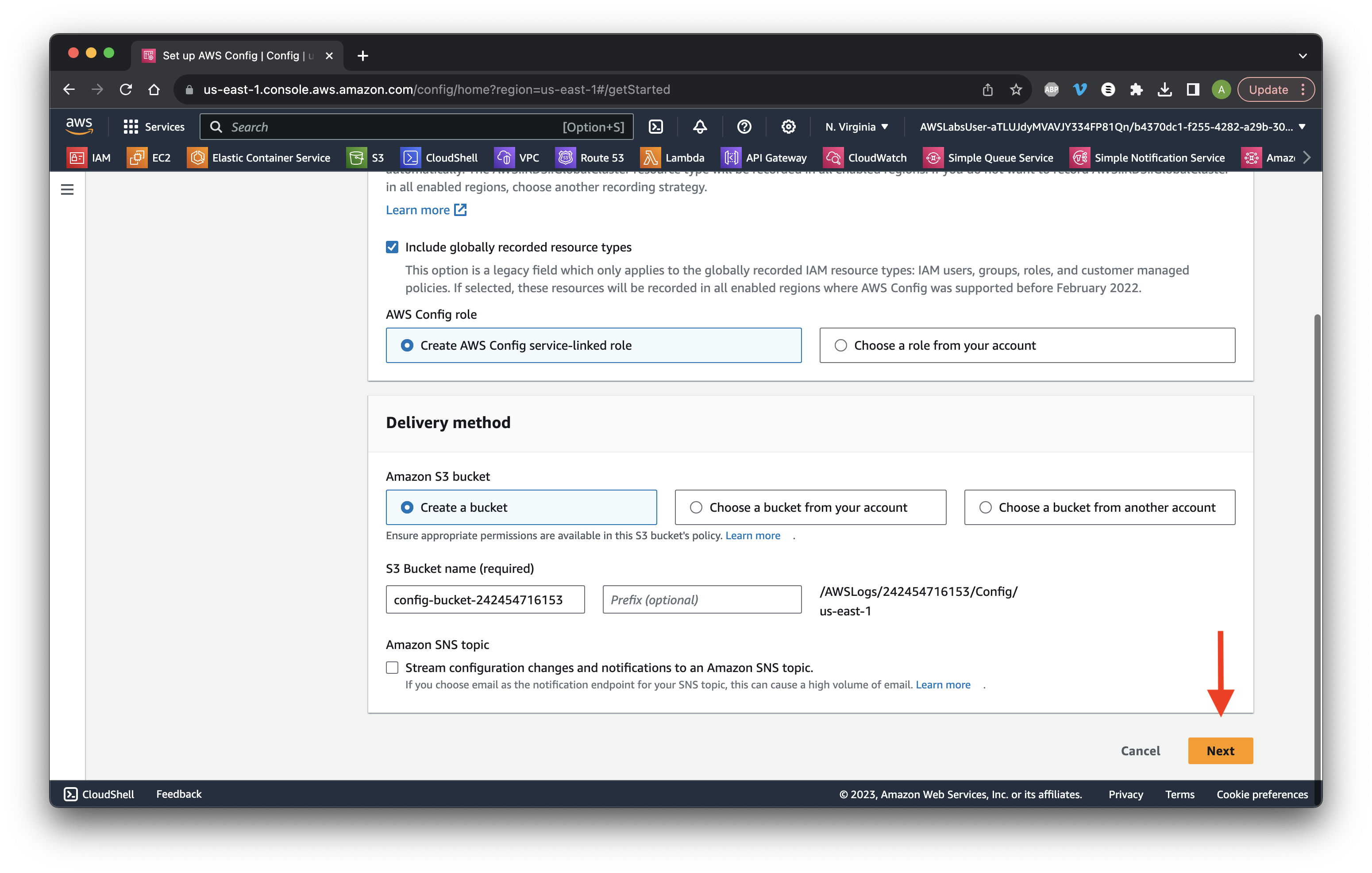Launch CloudShell from top navigation icon
Viewport: 1372px width, 873px height.
click(656, 127)
